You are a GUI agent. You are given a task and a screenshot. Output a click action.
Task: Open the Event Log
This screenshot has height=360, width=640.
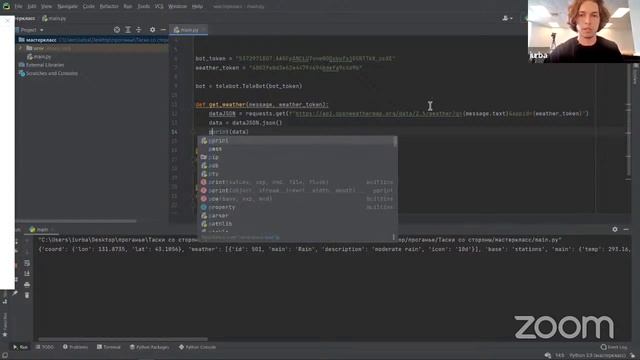click(x=614, y=347)
